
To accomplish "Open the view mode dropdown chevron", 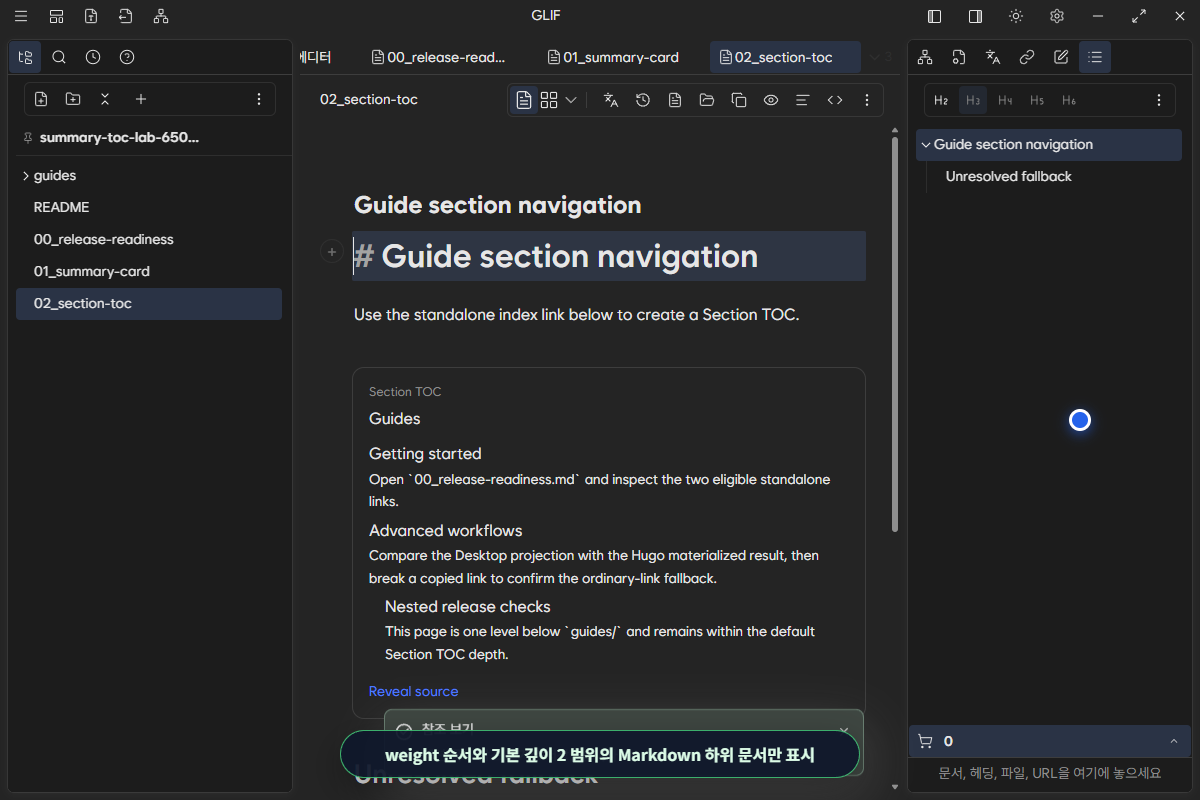I will pos(571,100).
